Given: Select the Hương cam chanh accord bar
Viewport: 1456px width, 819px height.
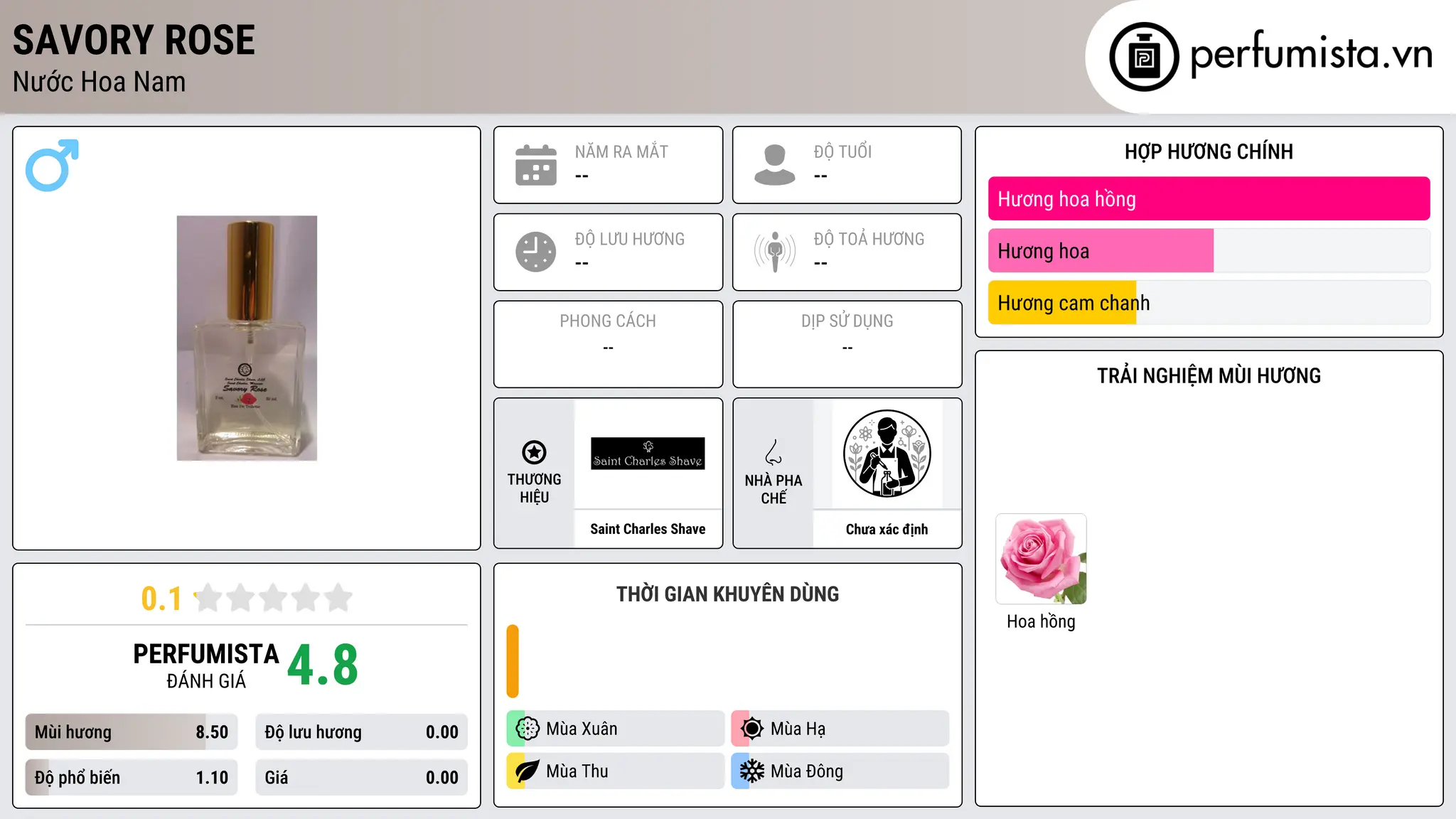Looking at the screenshot, I should point(1209,303).
